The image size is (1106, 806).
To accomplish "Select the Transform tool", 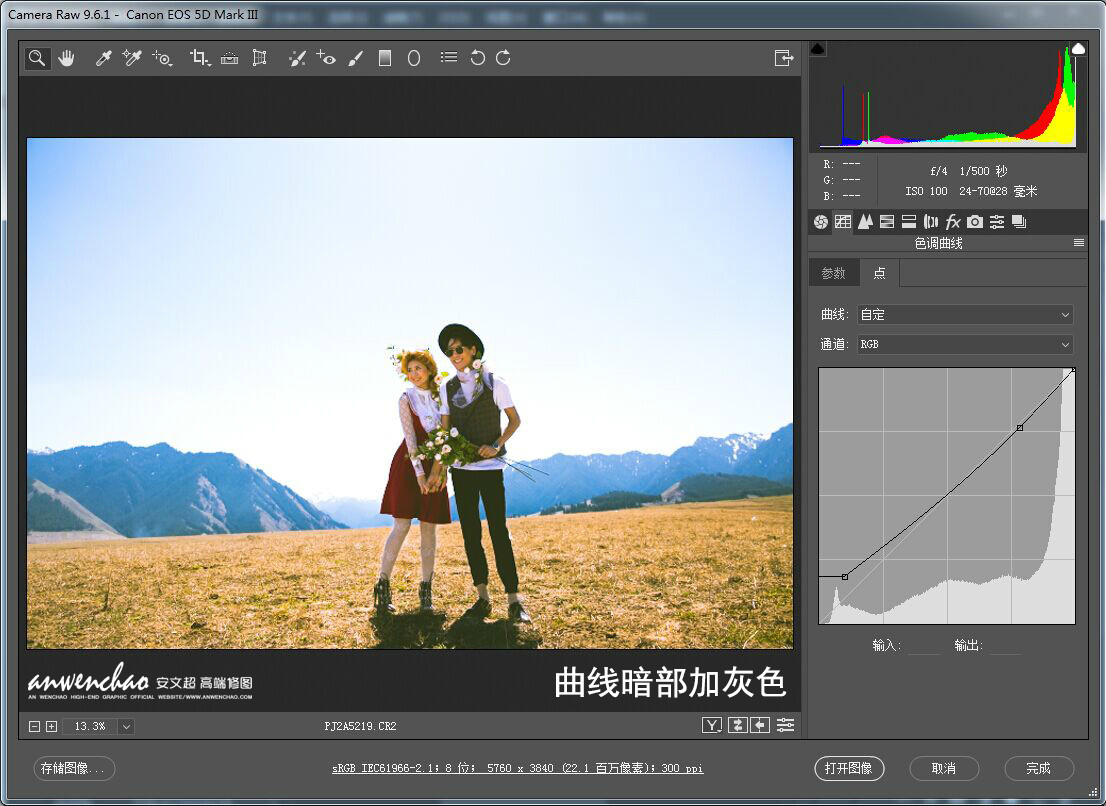I will (260, 58).
